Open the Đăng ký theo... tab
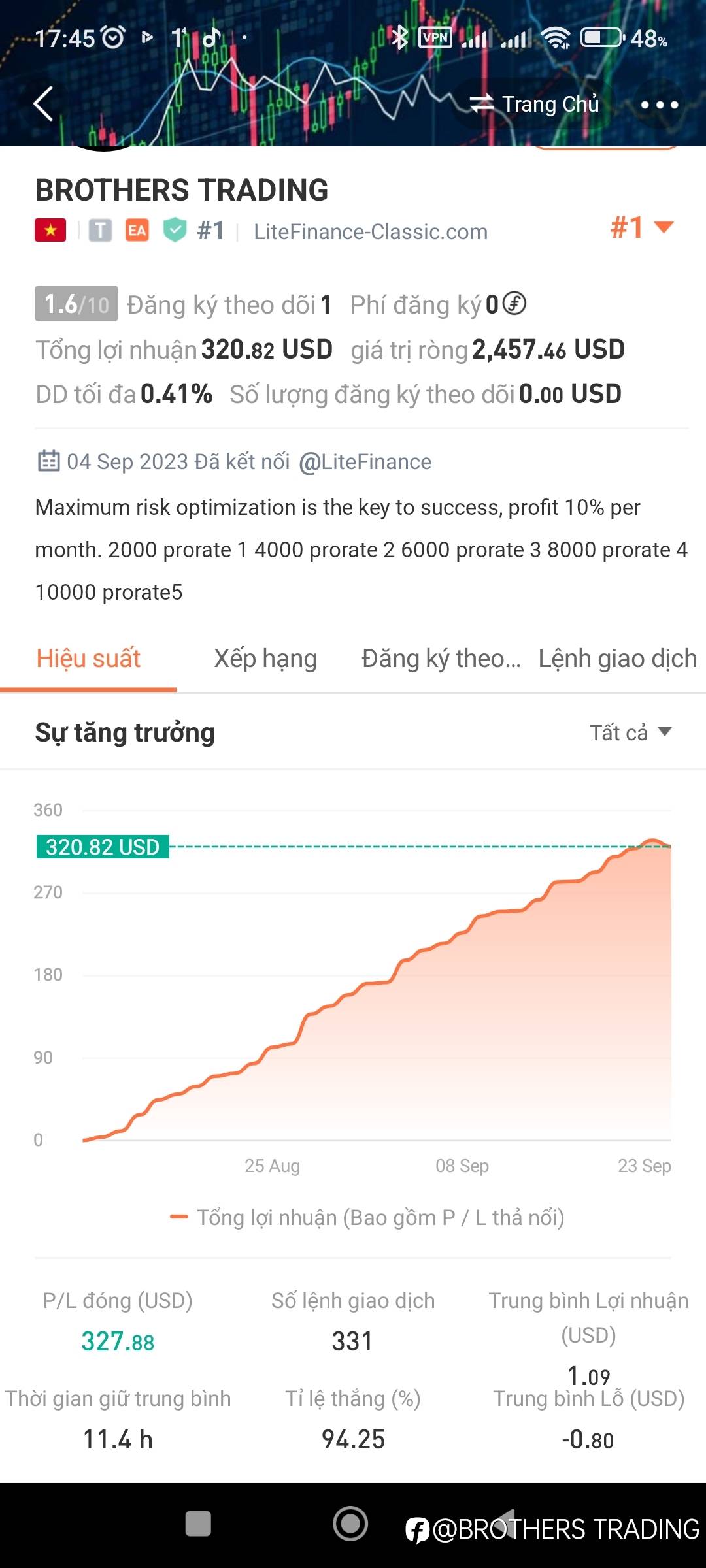Image resolution: width=706 pixels, height=1568 pixels. [441, 659]
